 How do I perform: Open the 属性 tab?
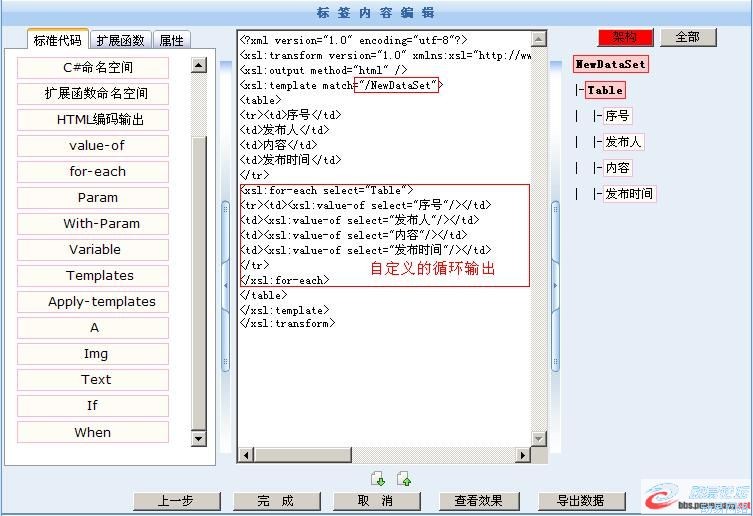(172, 40)
